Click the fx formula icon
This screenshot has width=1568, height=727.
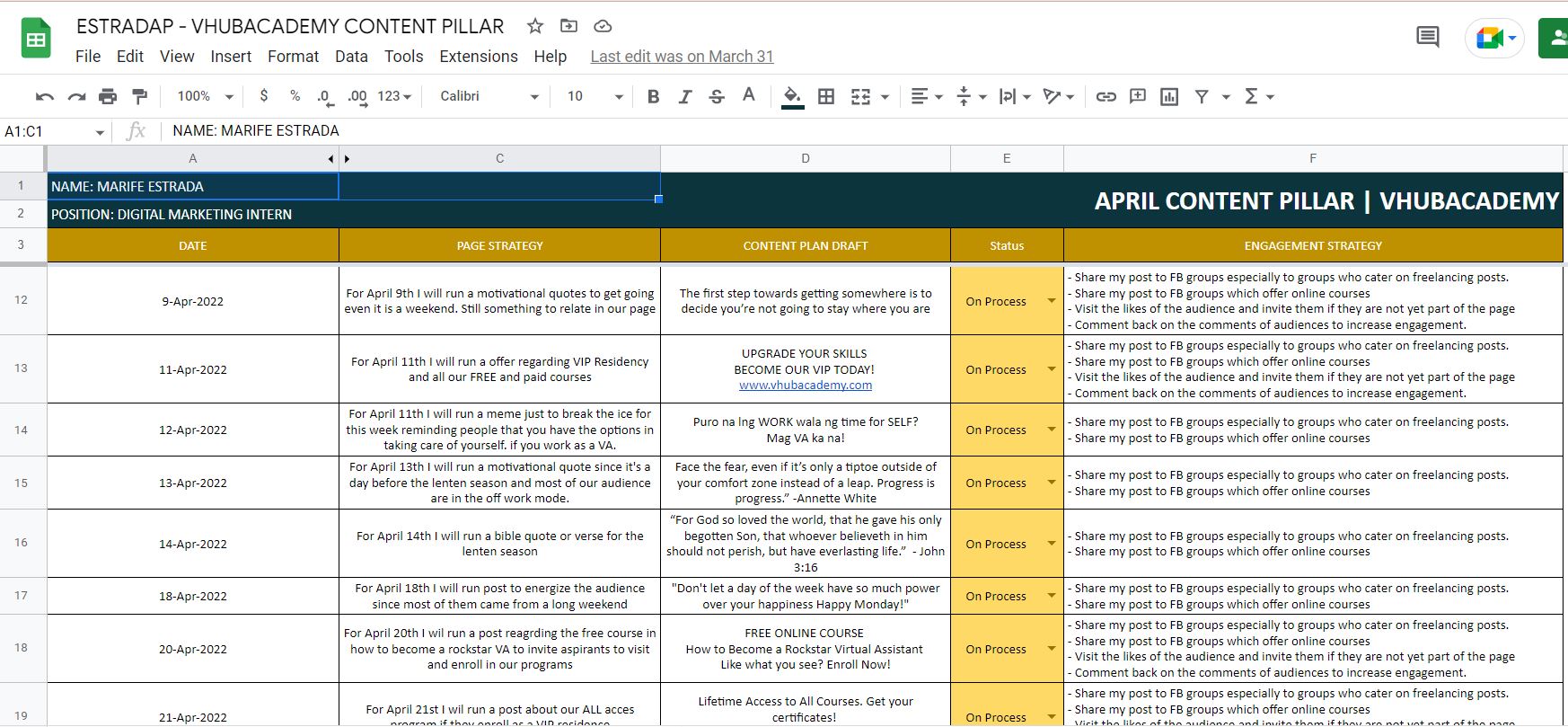pos(137,131)
